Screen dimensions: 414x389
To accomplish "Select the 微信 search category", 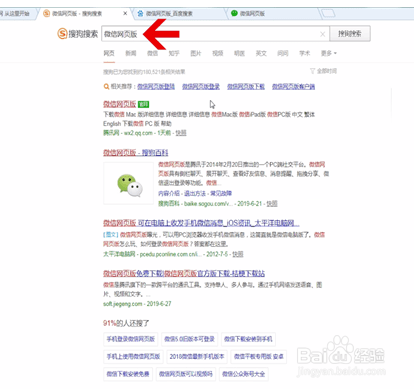I will click(x=152, y=53).
